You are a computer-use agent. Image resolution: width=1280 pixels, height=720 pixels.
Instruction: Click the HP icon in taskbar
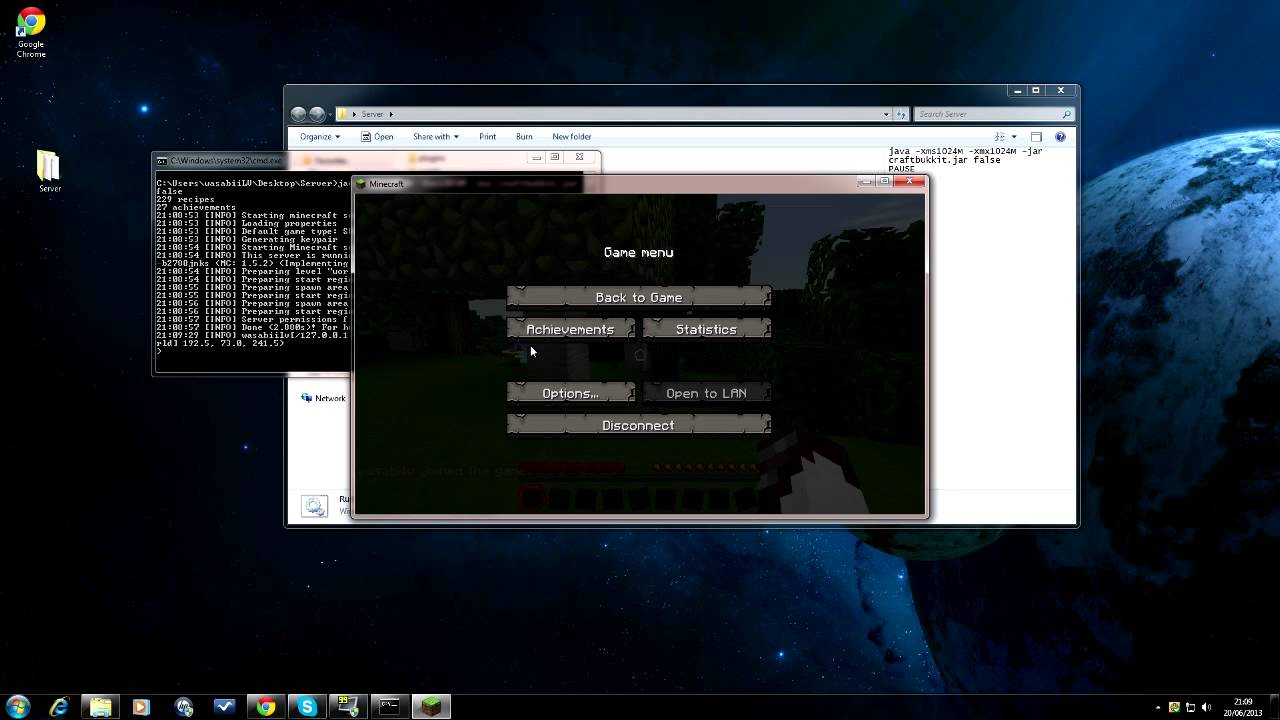coord(183,707)
